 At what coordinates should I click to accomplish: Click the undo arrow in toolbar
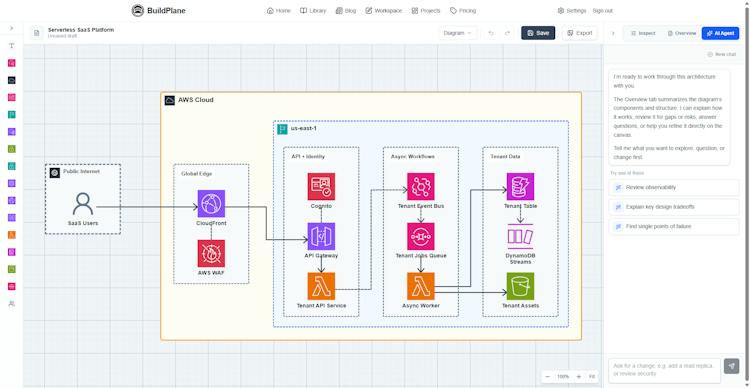point(491,33)
